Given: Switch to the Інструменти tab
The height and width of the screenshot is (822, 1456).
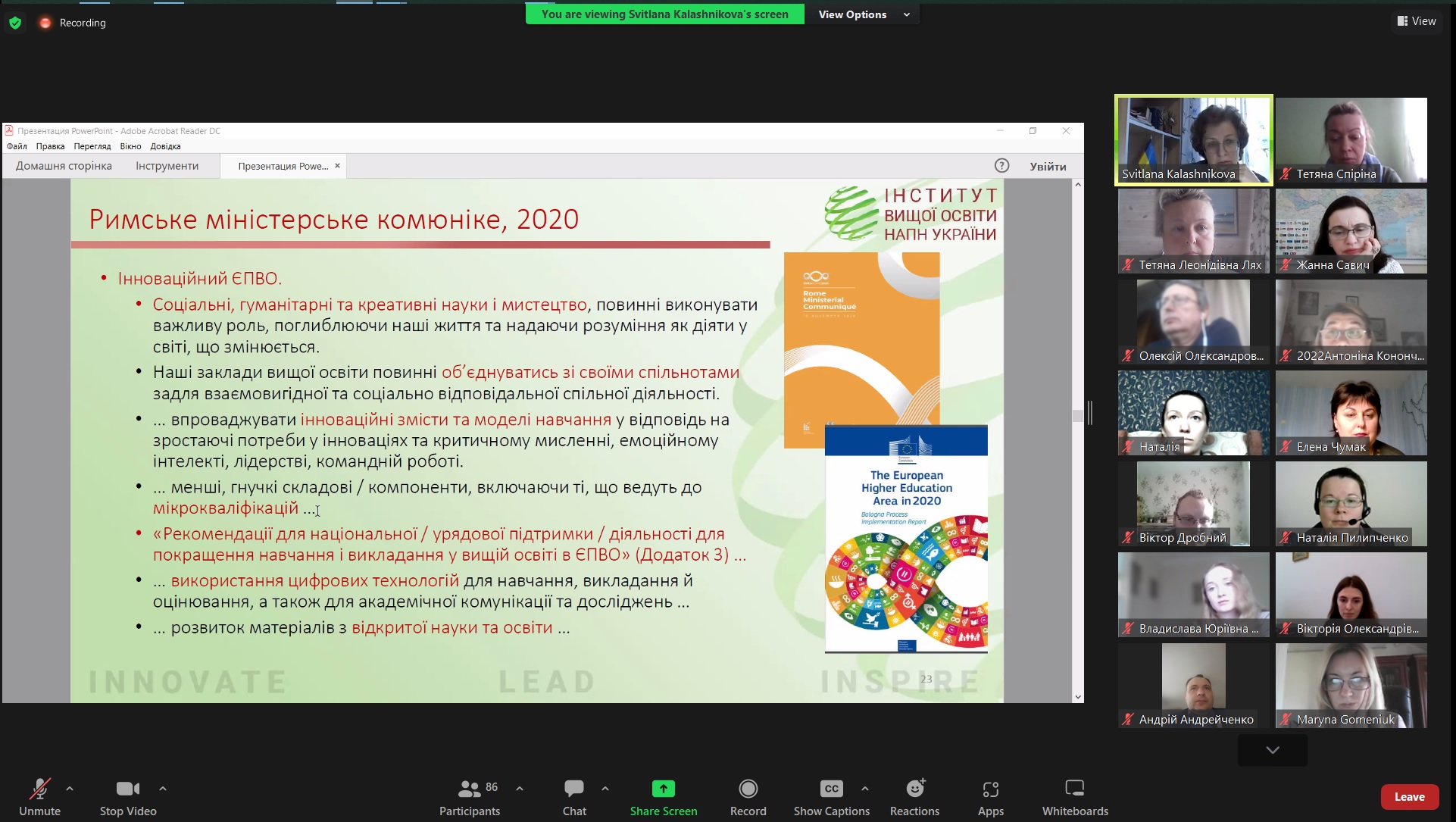Looking at the screenshot, I should point(167,166).
